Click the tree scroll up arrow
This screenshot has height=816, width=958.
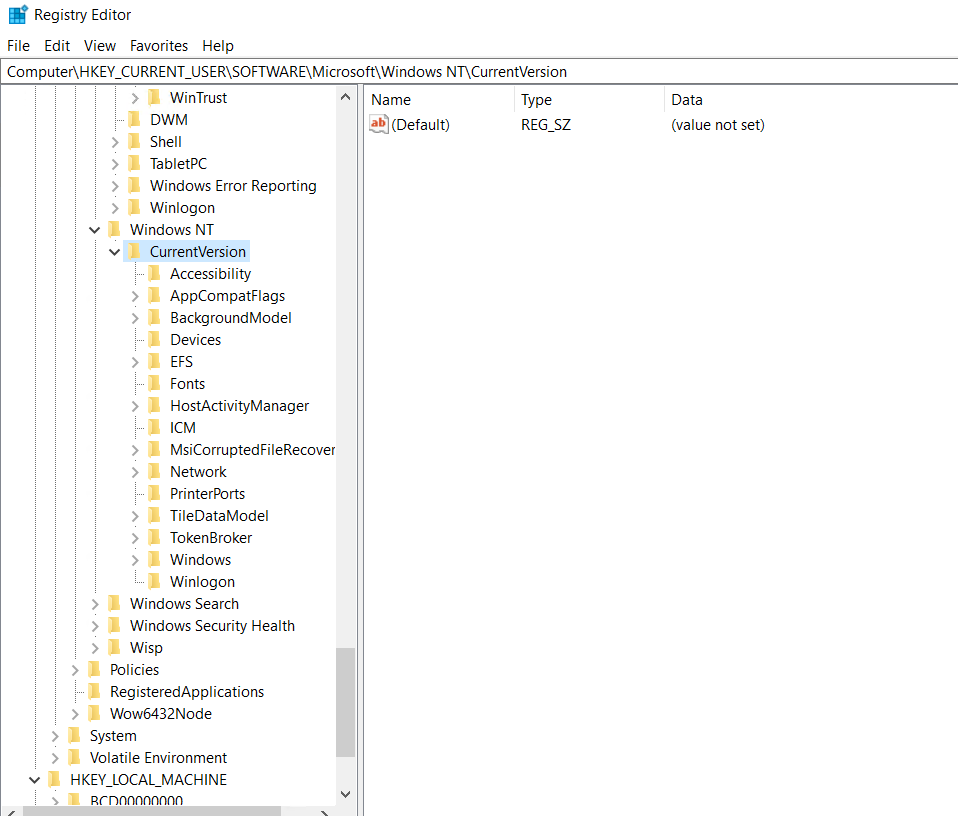point(345,97)
